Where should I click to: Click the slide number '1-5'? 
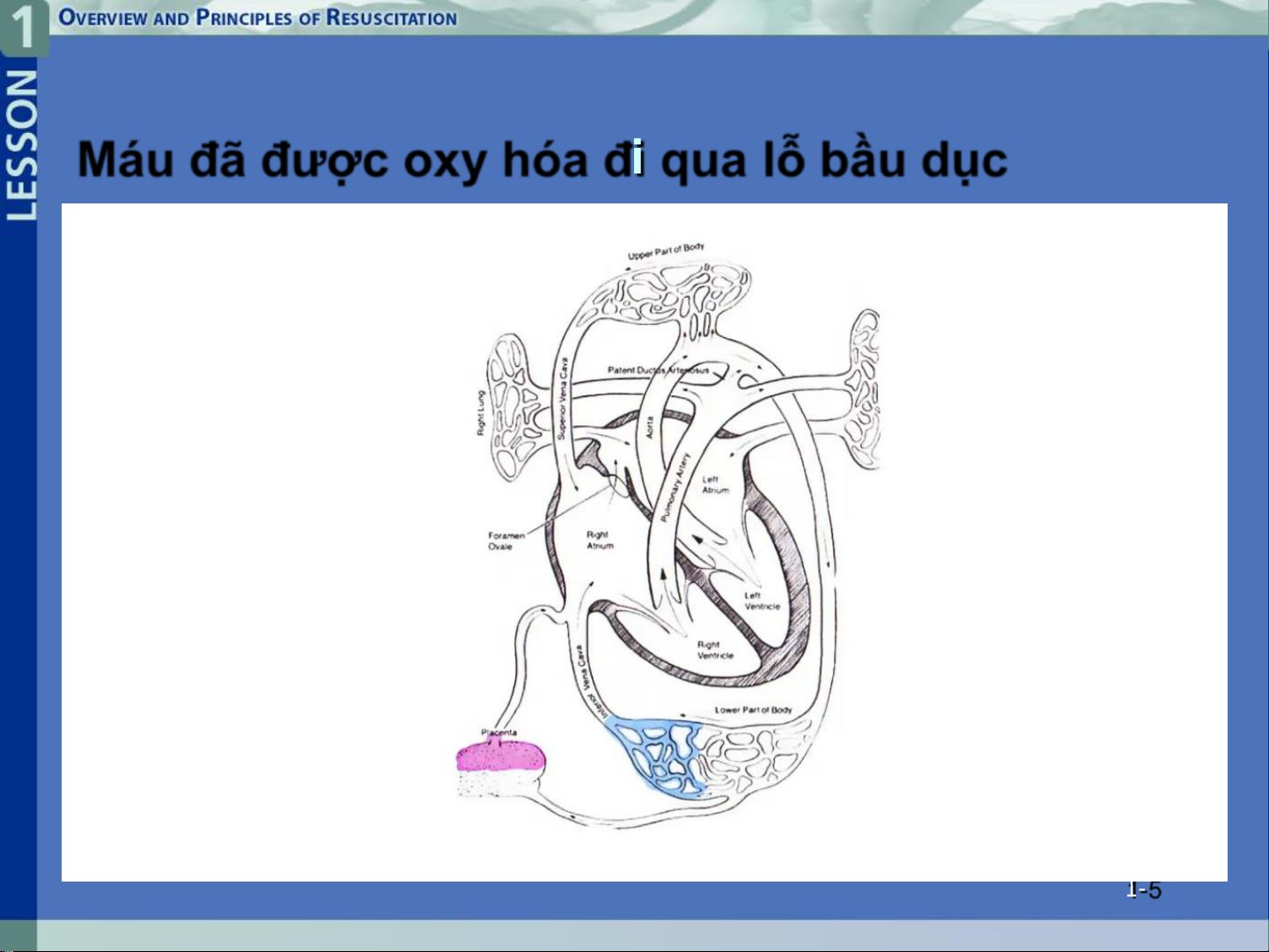1144,889
